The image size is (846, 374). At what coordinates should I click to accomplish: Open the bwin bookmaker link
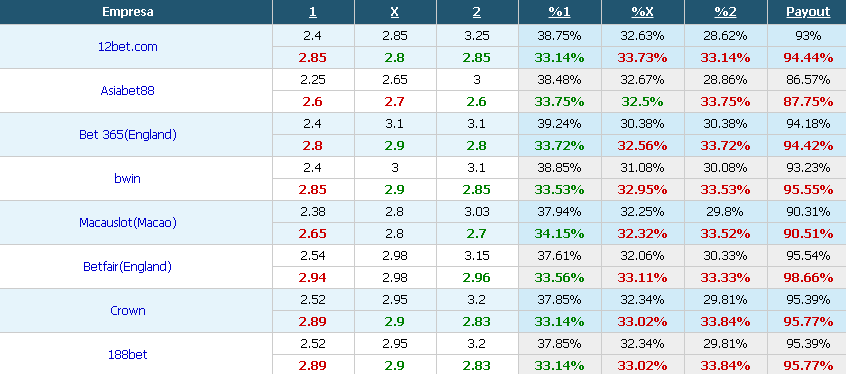pyautogui.click(x=128, y=179)
